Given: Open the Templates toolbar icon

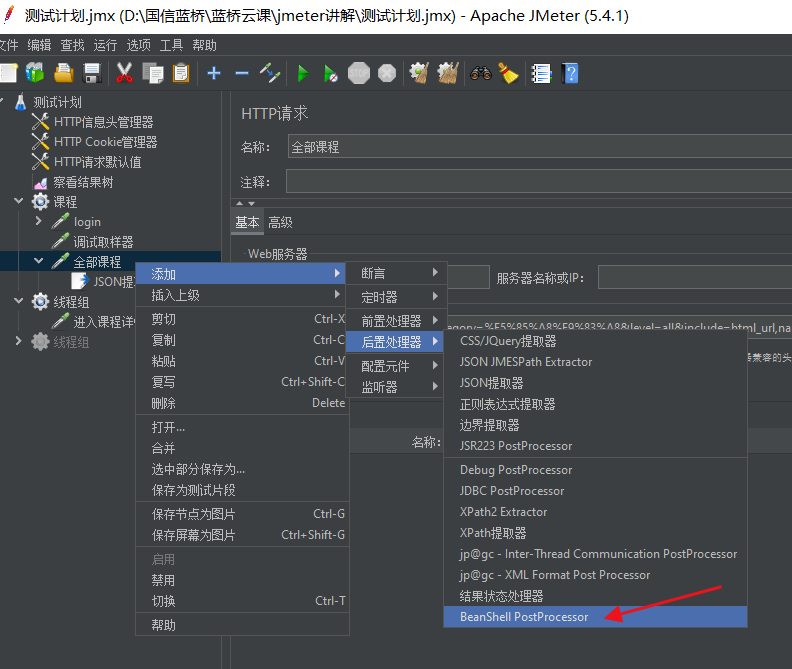Looking at the screenshot, I should pyautogui.click(x=35, y=74).
